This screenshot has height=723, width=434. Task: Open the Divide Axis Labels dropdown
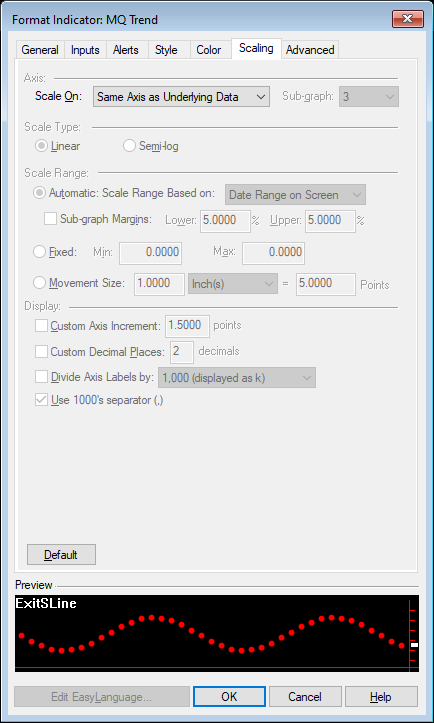pyautogui.click(x=237, y=378)
